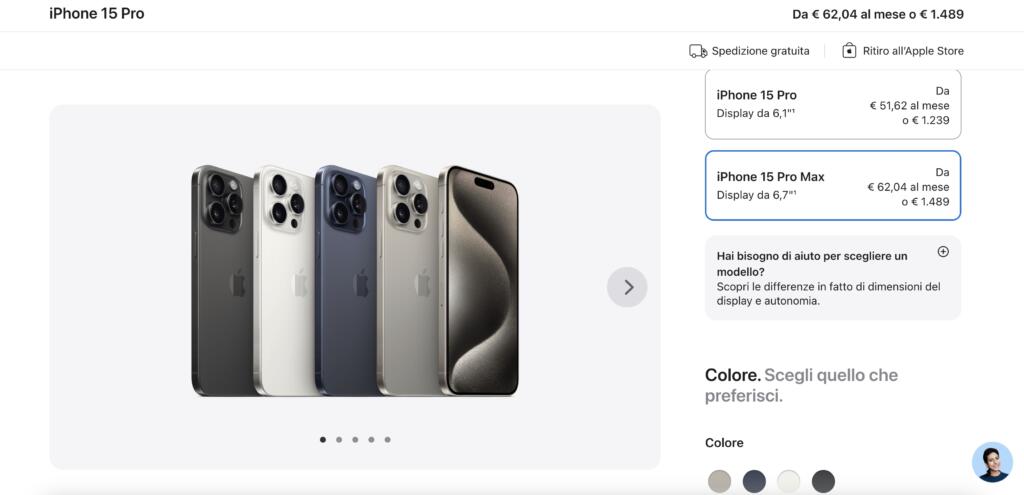
Task: Click 'Ritiro all'Apple Store' link
Action: pyautogui.click(x=913, y=51)
